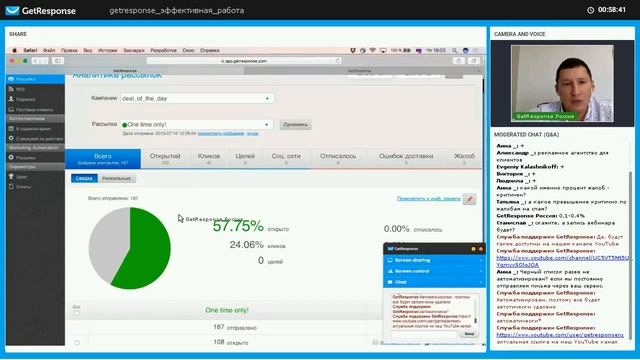
Task: Open the Файл menu
Action: click(x=49, y=50)
